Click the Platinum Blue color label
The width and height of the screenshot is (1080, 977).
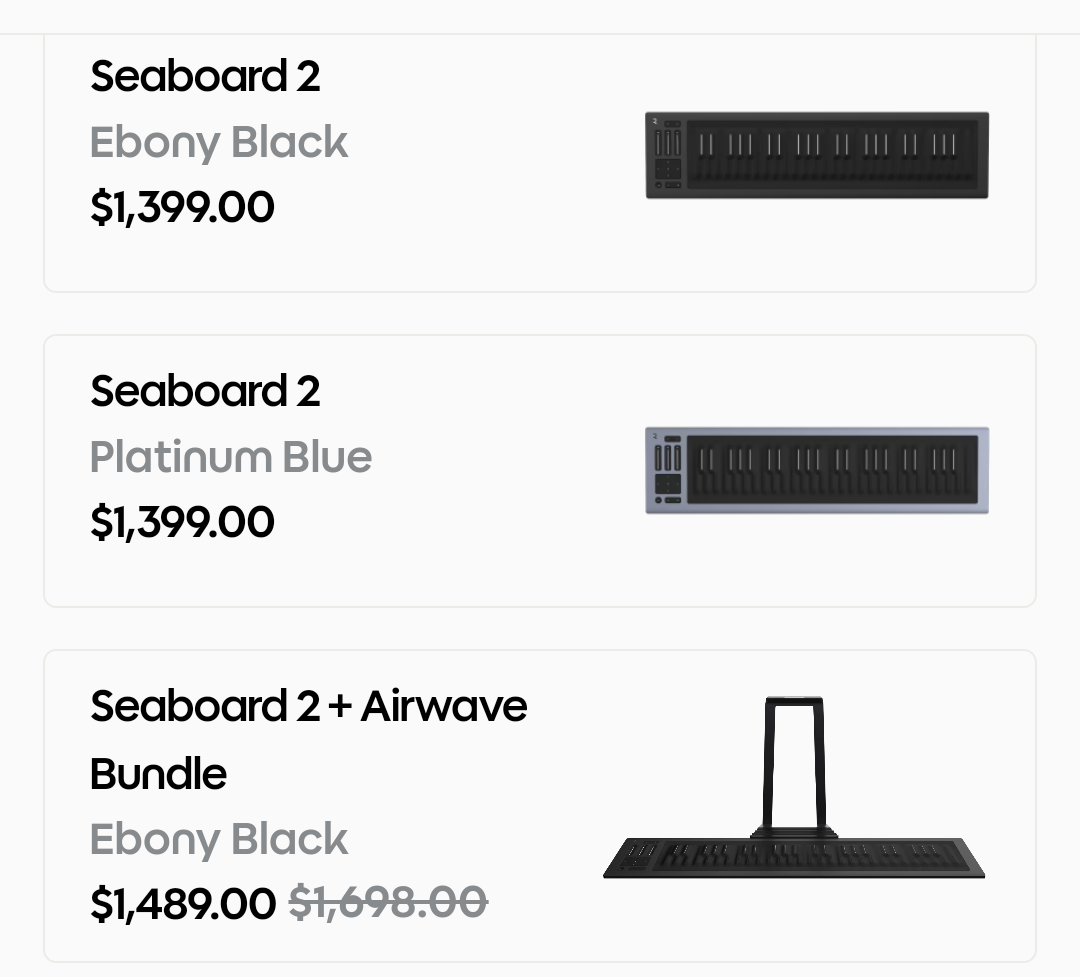(231, 457)
